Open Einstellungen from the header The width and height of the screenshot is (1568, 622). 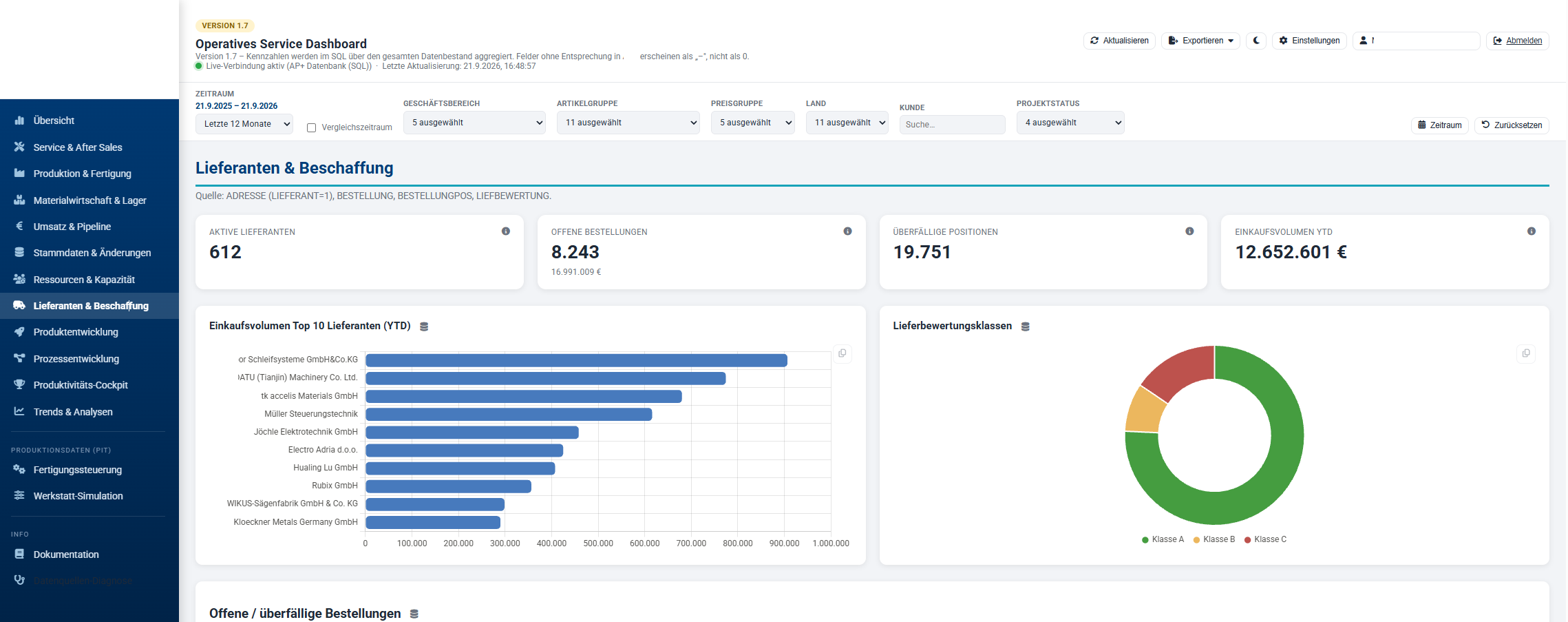click(1309, 41)
